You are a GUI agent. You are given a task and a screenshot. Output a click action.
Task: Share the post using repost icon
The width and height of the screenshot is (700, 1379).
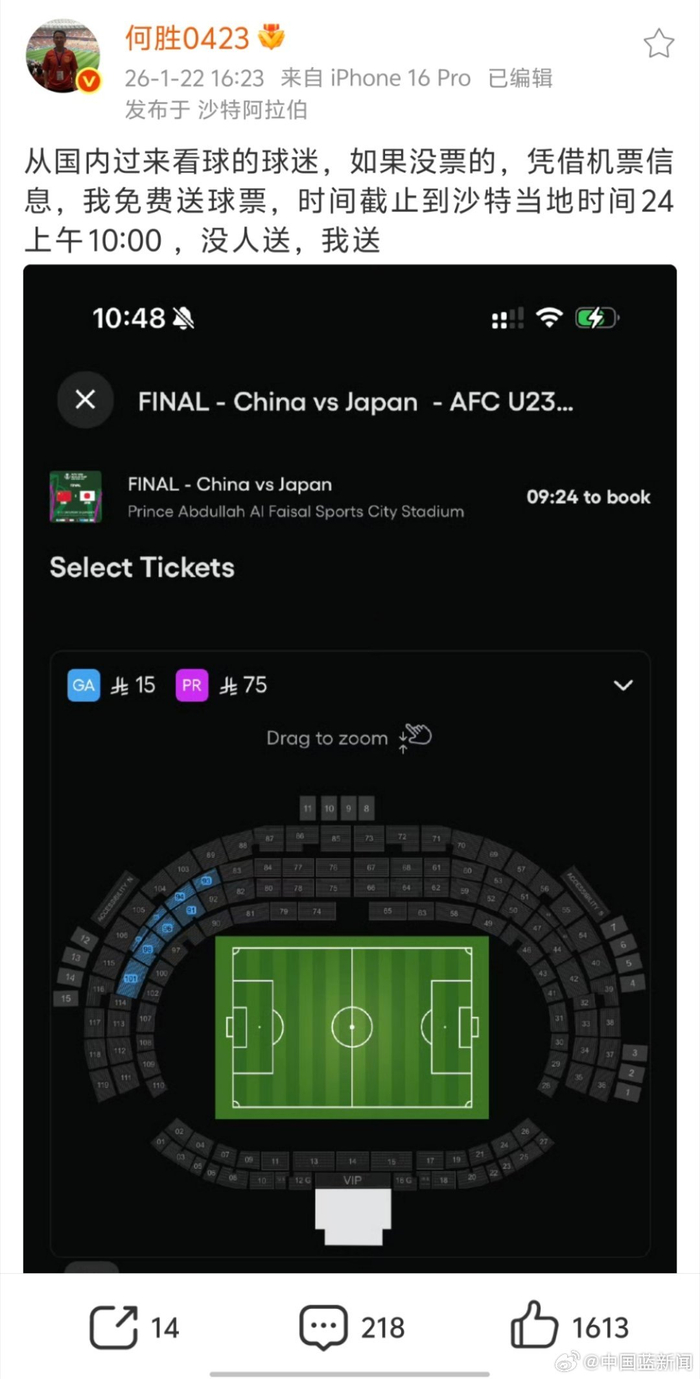114,1328
